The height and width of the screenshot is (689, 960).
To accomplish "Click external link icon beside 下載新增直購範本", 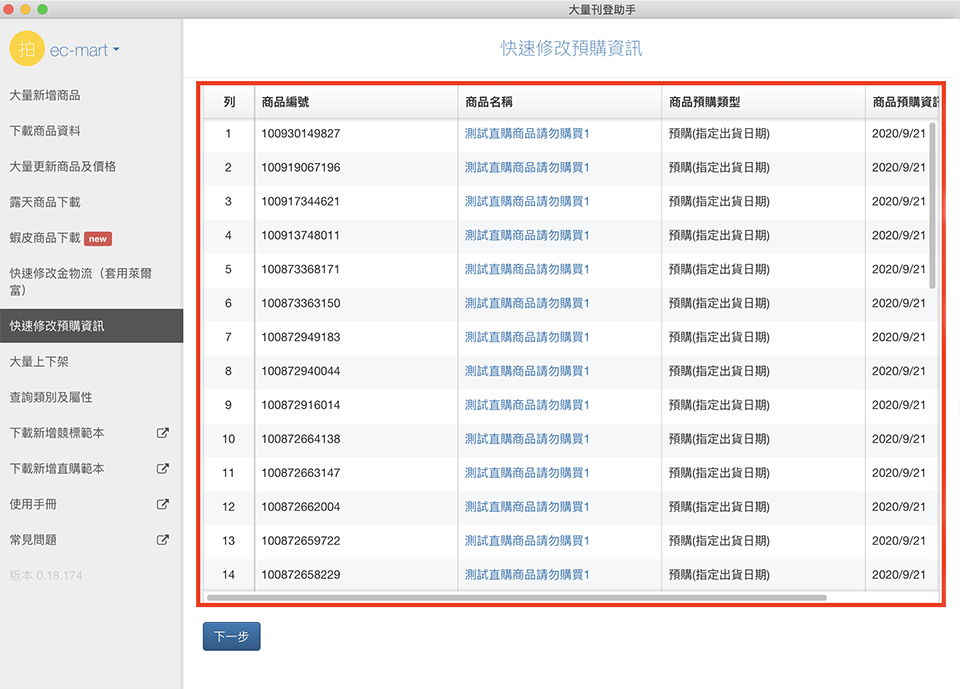I will 163,469.
